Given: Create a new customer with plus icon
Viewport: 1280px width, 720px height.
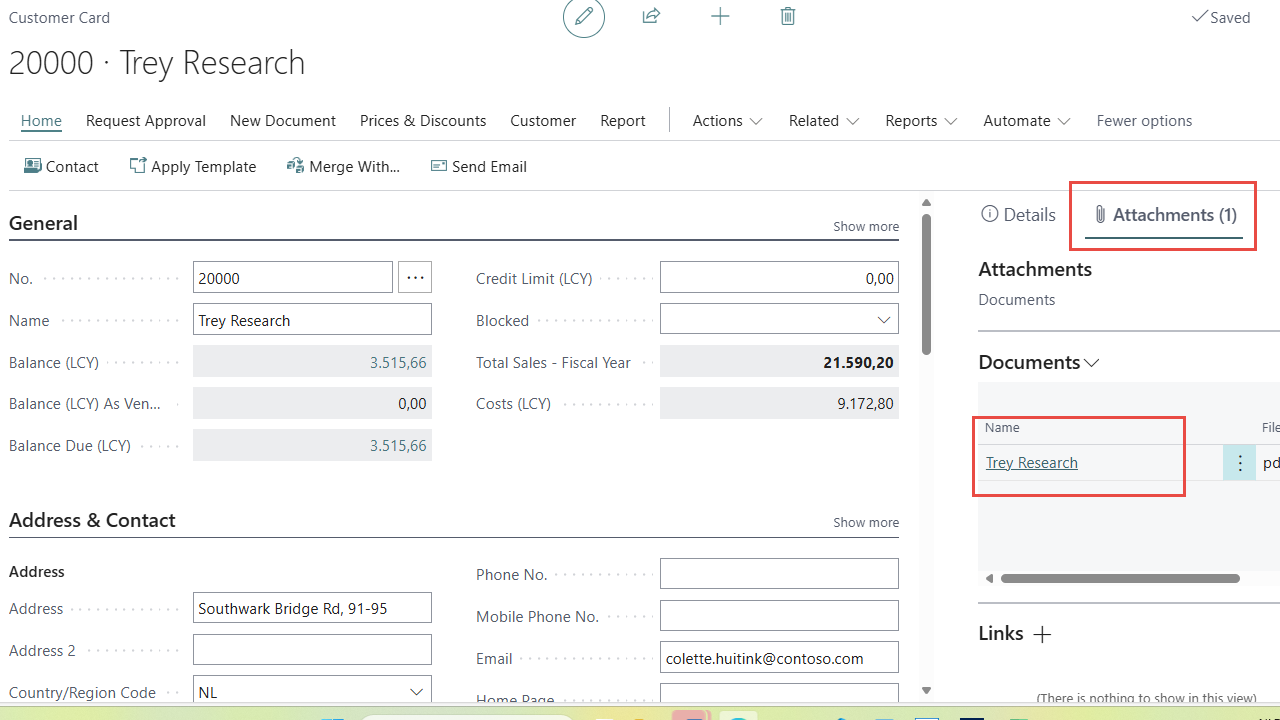Looking at the screenshot, I should pos(720,16).
